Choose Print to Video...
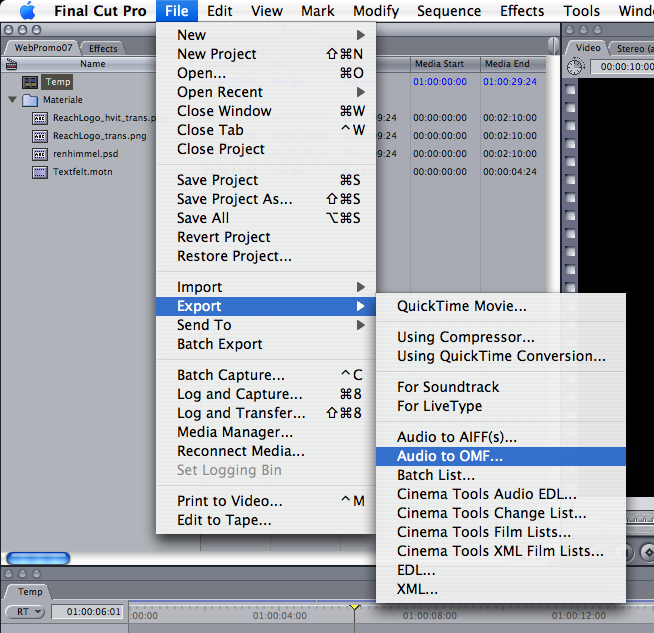654x633 pixels. tap(266, 501)
